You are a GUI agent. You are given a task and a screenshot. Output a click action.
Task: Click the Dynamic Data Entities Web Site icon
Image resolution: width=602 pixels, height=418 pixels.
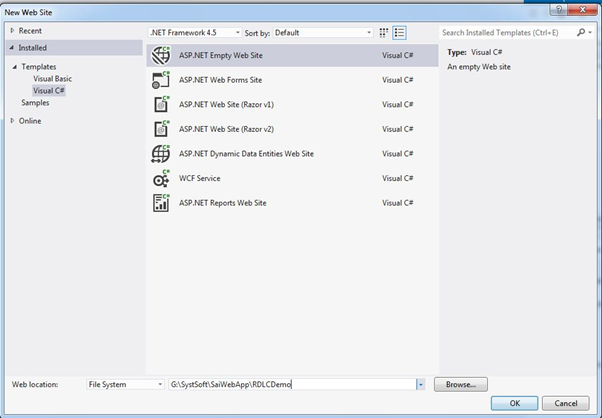(161, 154)
